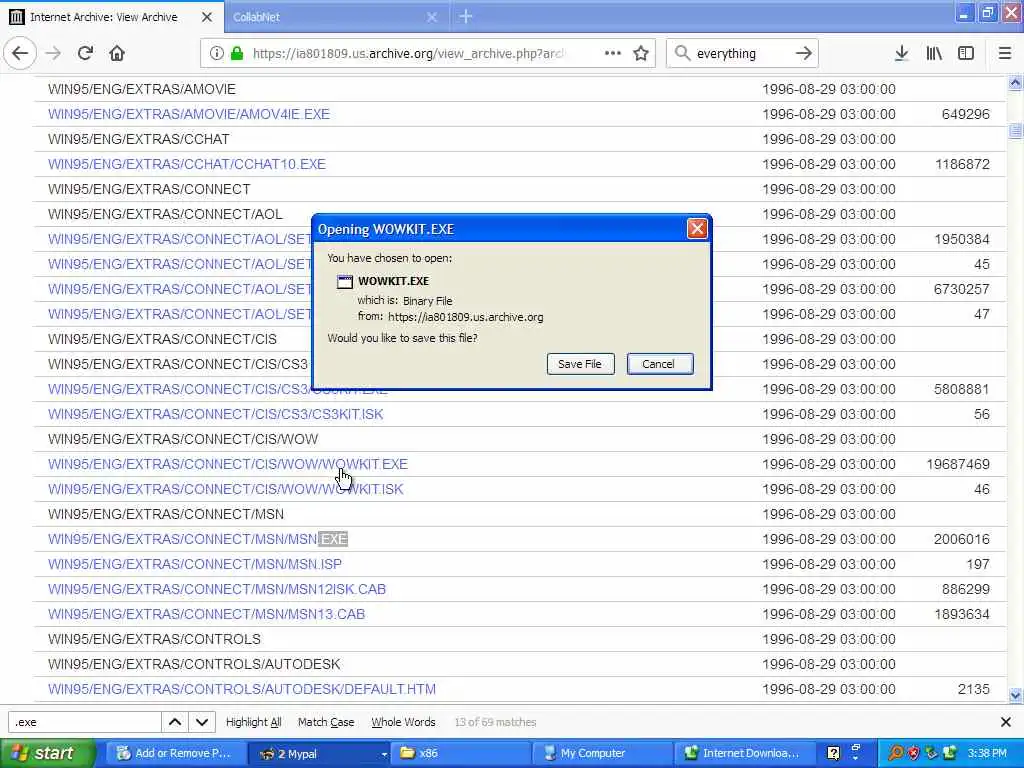Cancel the WOWKIT.EXE download dialog
This screenshot has width=1024, height=768.
click(660, 364)
